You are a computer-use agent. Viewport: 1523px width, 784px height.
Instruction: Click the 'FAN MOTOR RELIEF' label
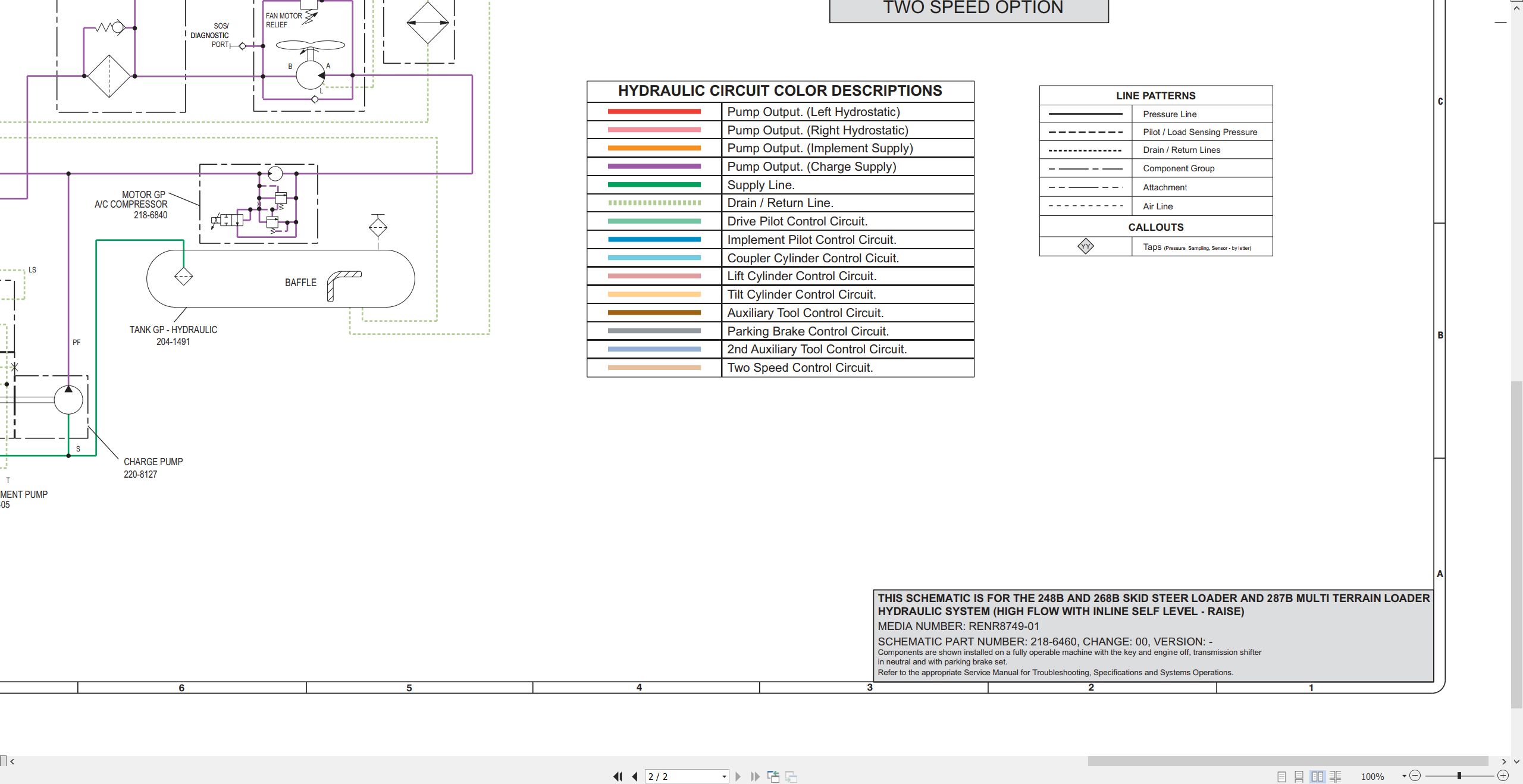tap(283, 20)
